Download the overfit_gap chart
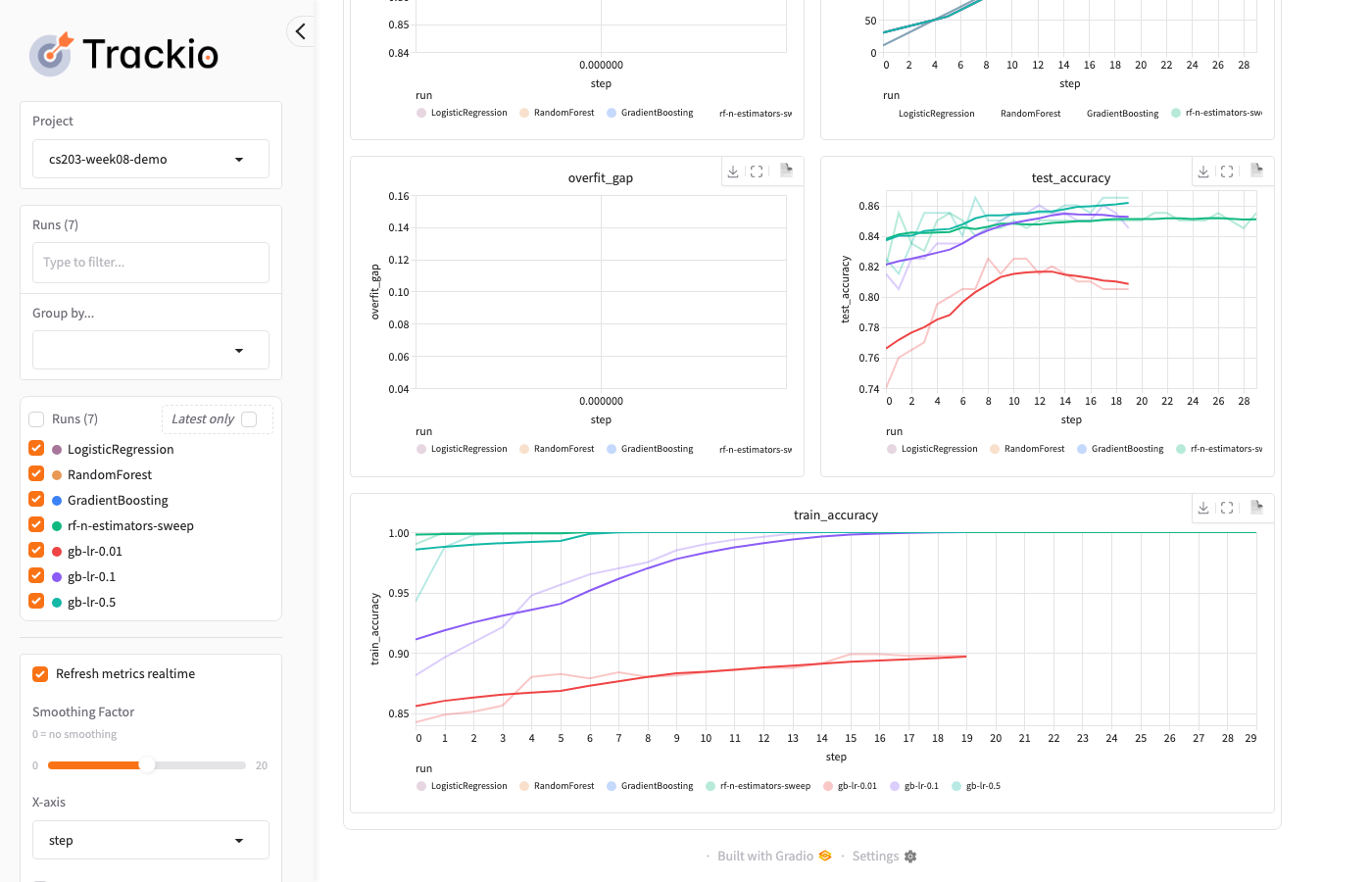Screen dimensions: 1372x882 tap(733, 171)
